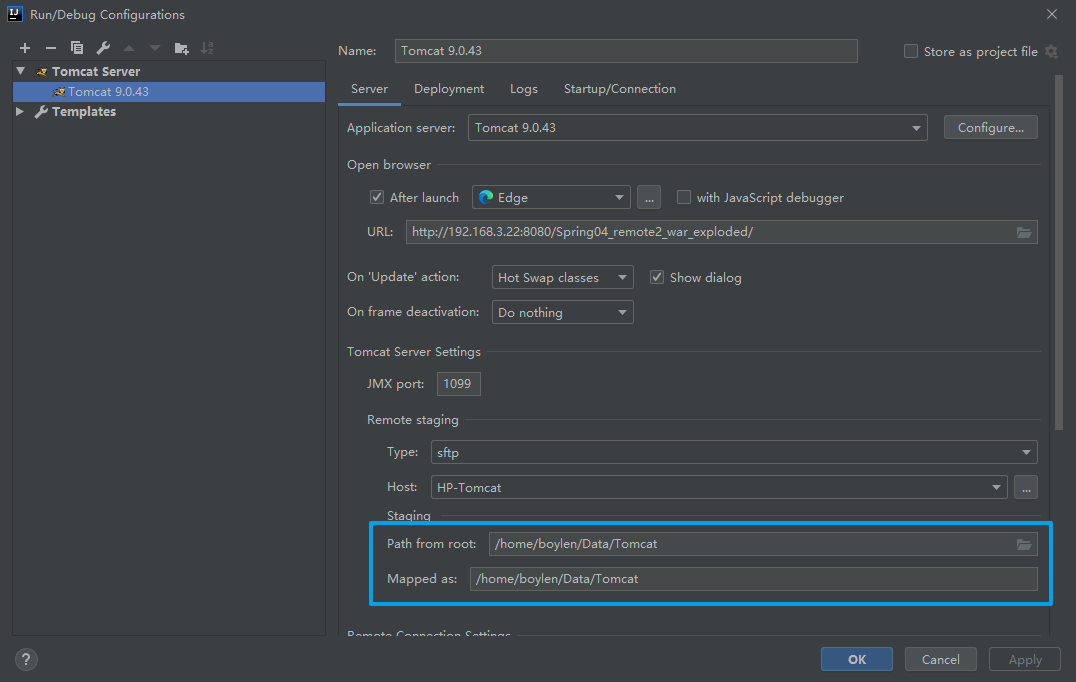Add a new configuration with the plus icon
This screenshot has width=1076, height=682.
click(x=25, y=48)
